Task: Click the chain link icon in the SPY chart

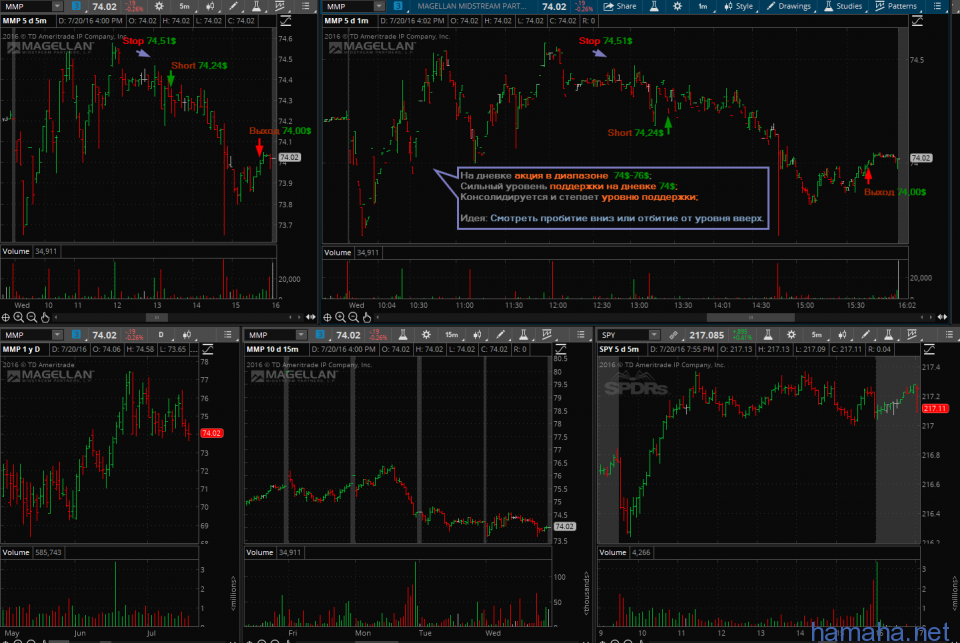Action: pos(673,335)
